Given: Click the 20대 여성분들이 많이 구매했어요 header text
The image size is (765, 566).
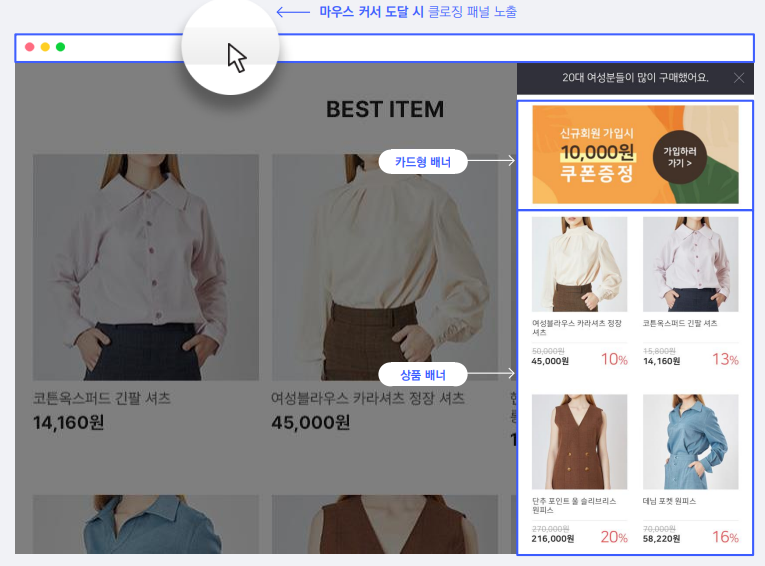Looking at the screenshot, I should (x=635, y=78).
